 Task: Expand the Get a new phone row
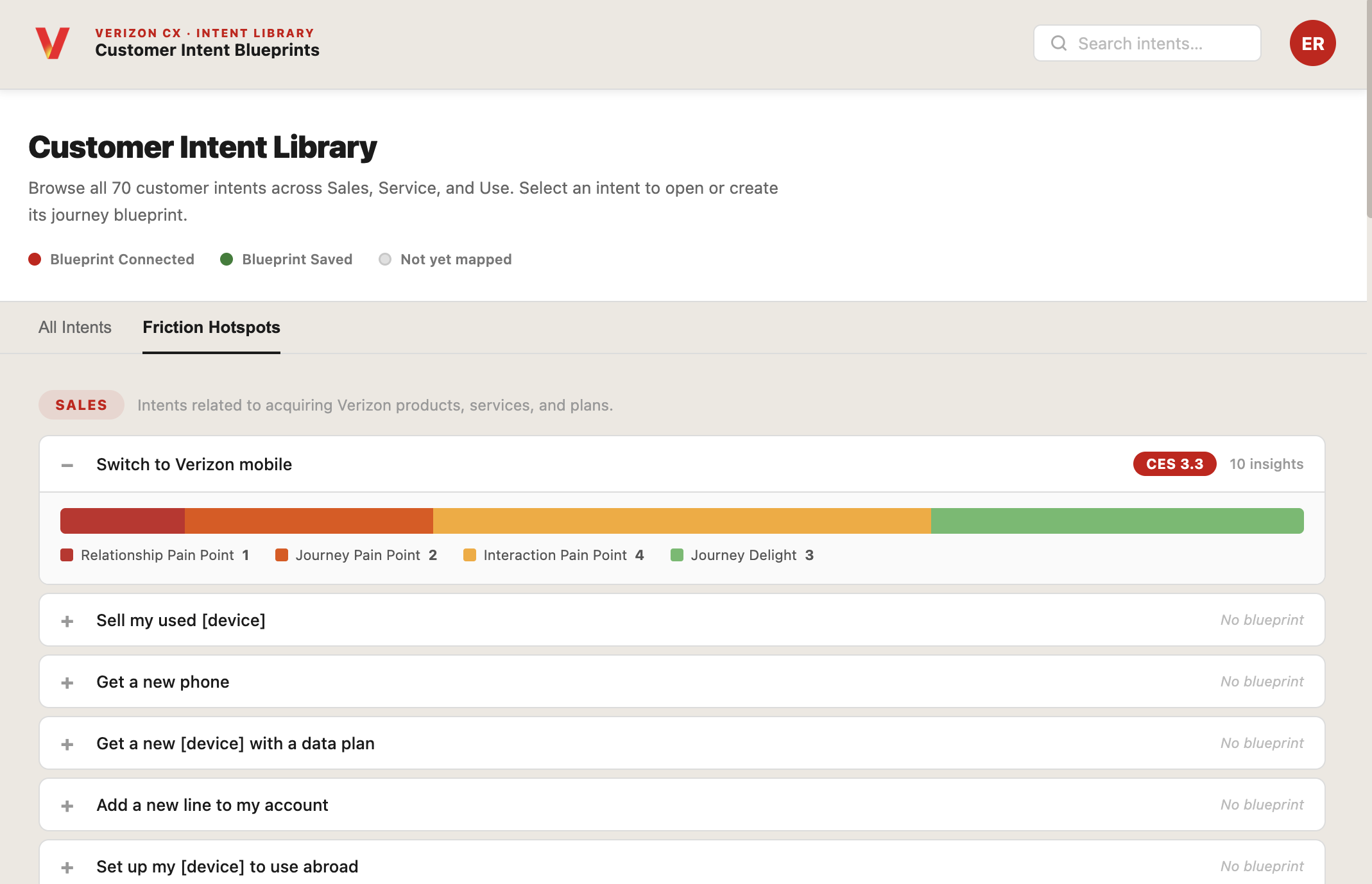pyautogui.click(x=67, y=682)
